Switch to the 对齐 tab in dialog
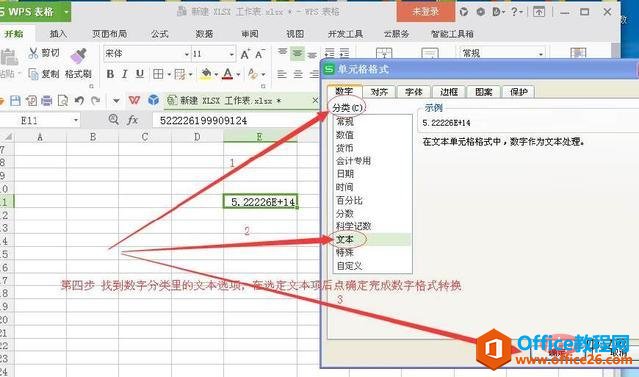Screen dimensions: 639x377 (x=379, y=92)
